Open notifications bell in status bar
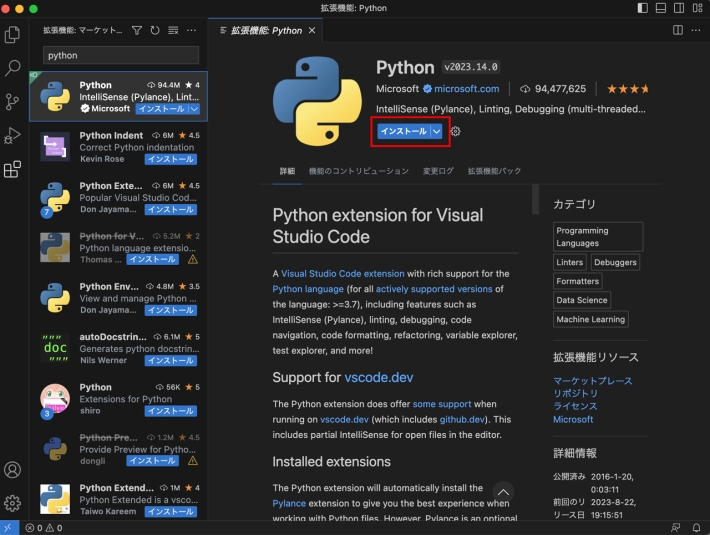 point(696,528)
